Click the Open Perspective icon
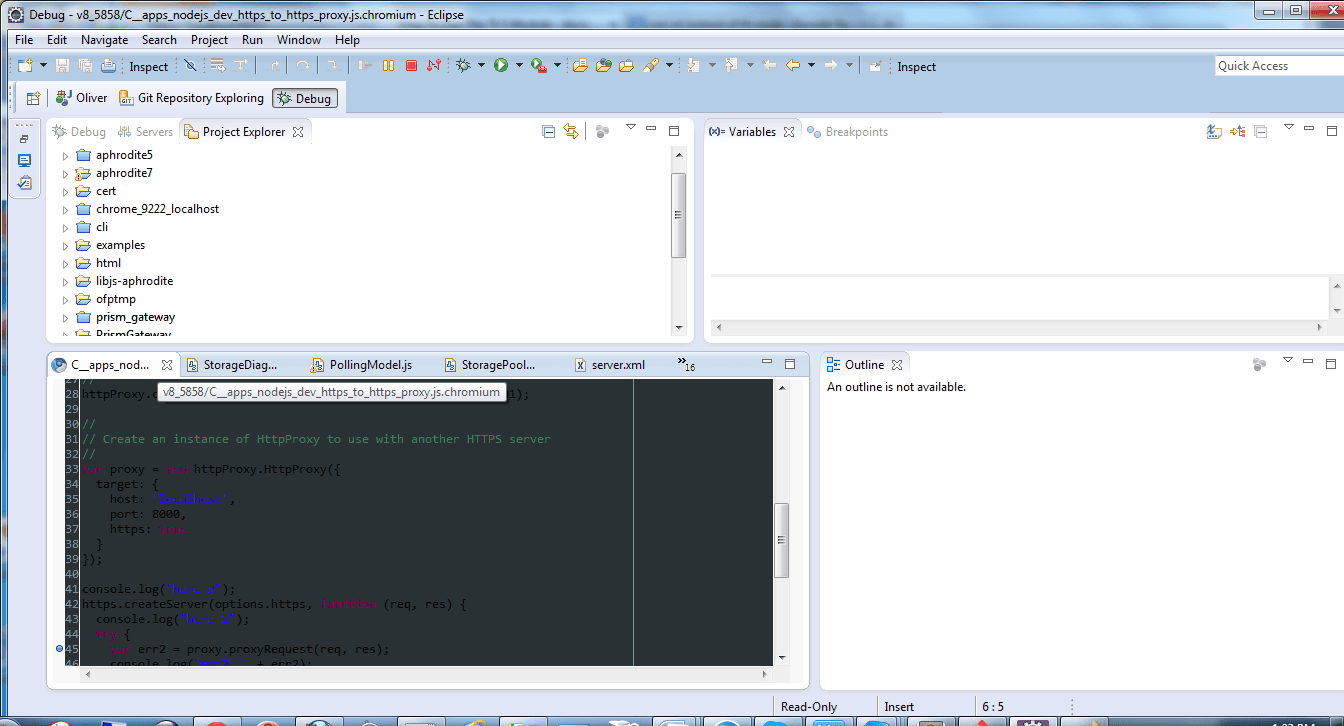The height and width of the screenshot is (726, 1344). [x=33, y=98]
